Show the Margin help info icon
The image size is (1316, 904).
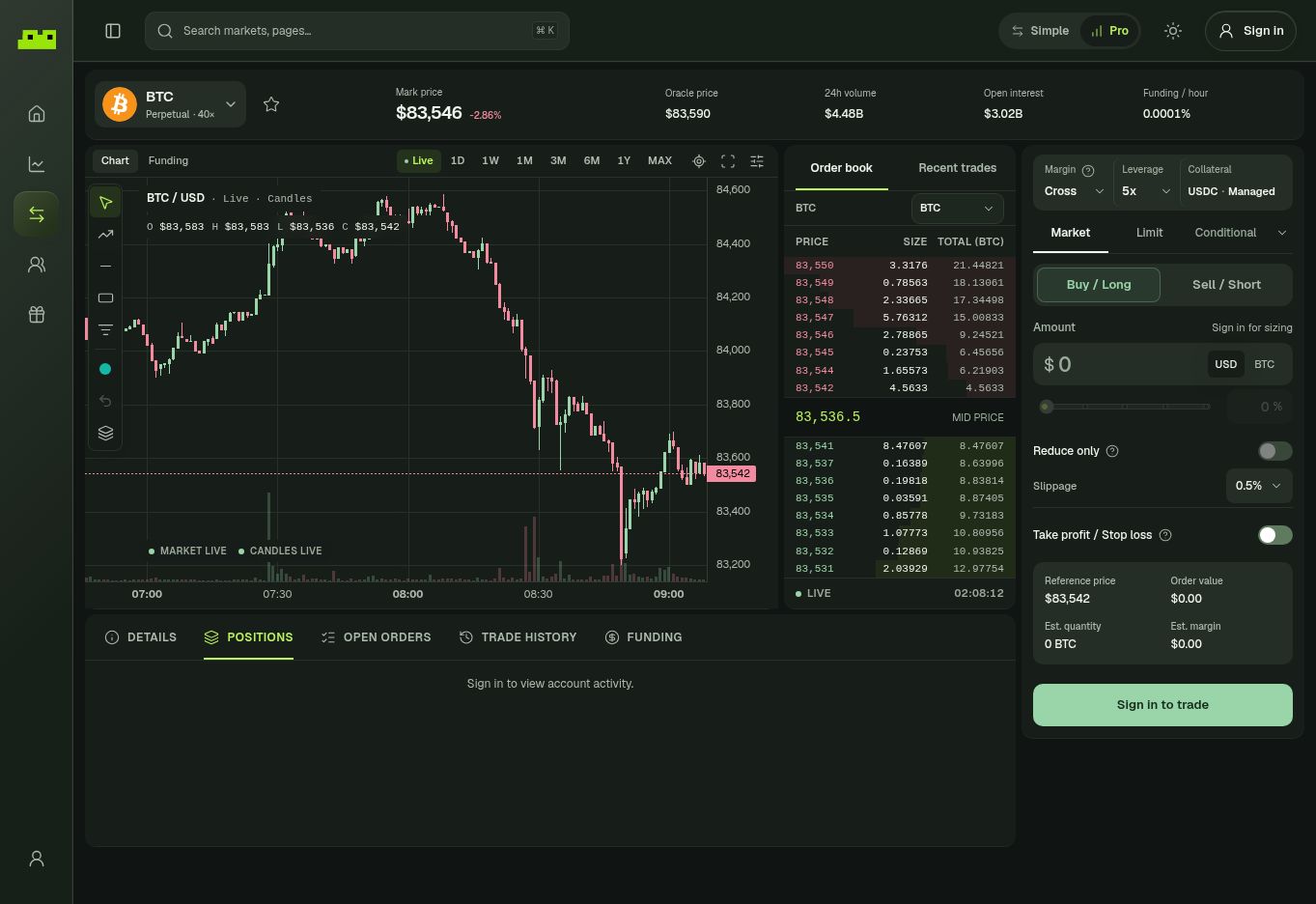[1088, 171]
